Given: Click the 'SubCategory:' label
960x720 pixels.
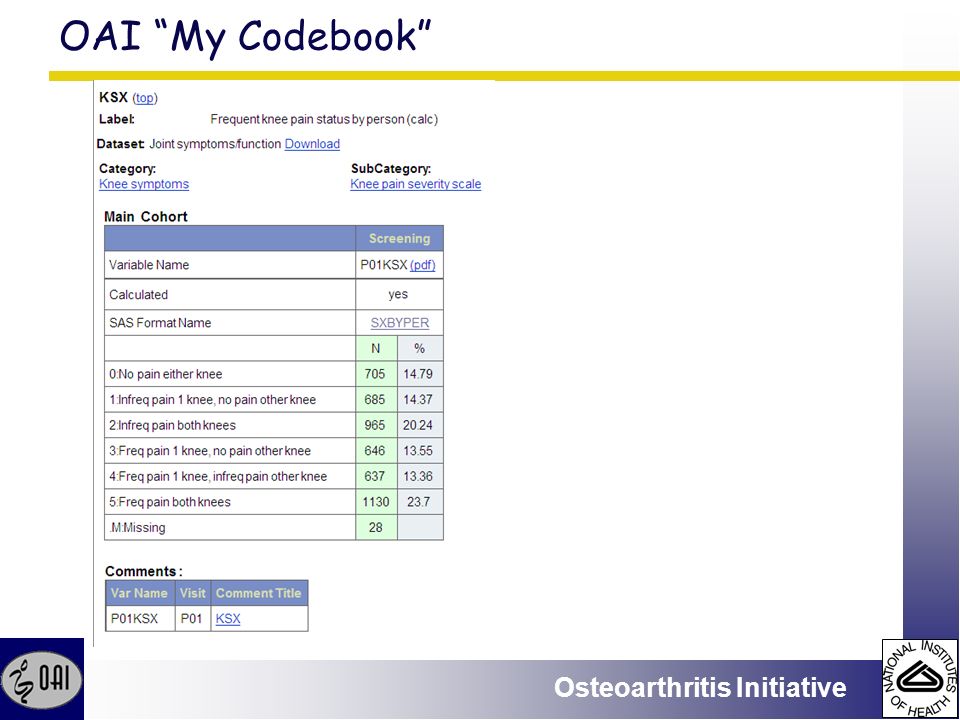Looking at the screenshot, I should coord(391,168).
